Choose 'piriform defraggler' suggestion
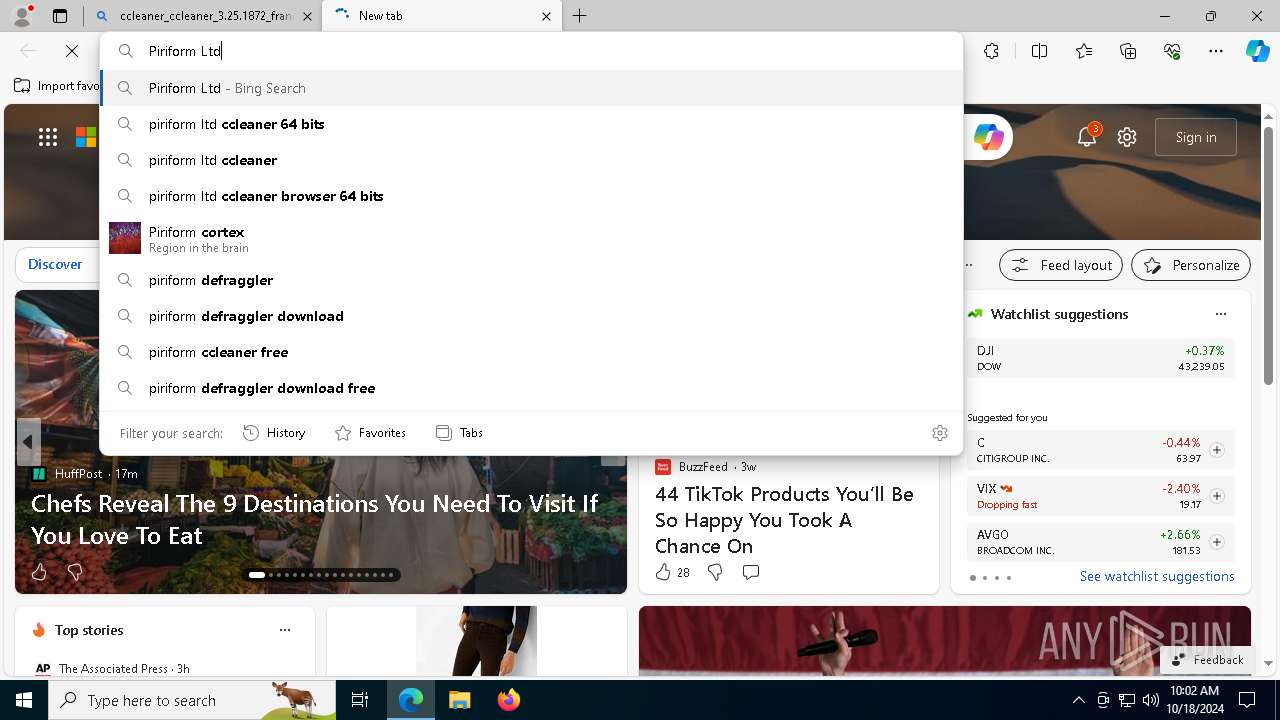This screenshot has height=720, width=1280. pyautogui.click(x=531, y=280)
